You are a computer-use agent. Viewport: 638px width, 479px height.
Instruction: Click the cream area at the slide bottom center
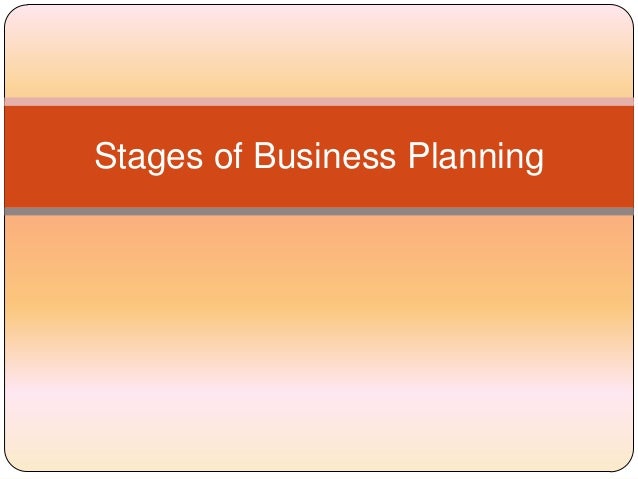tap(319, 454)
